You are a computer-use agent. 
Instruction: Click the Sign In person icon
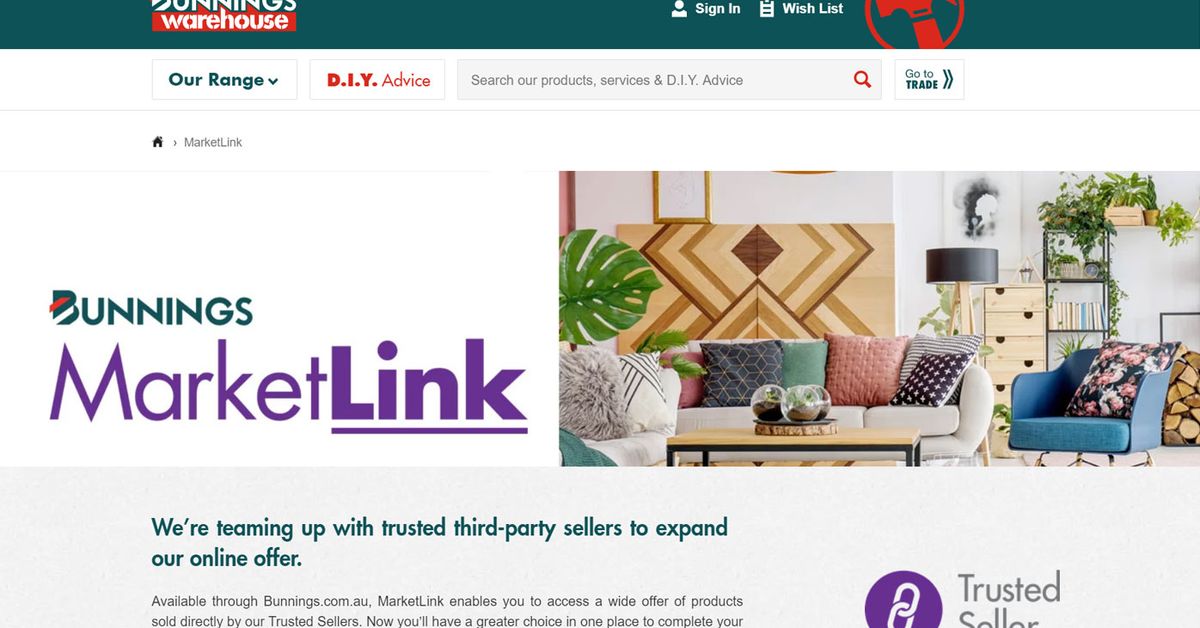point(679,9)
